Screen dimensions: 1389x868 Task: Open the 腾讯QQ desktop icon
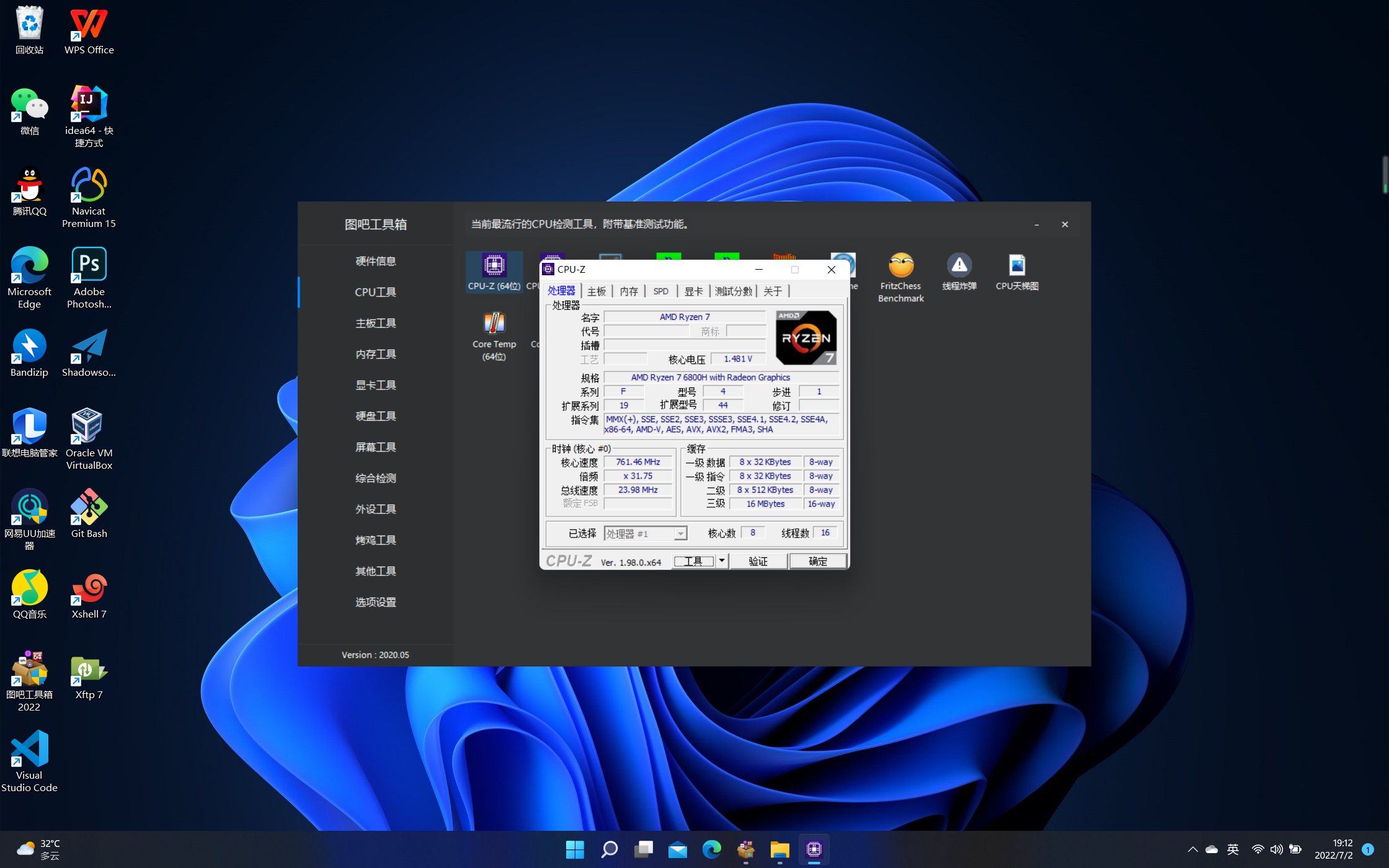coord(29,192)
